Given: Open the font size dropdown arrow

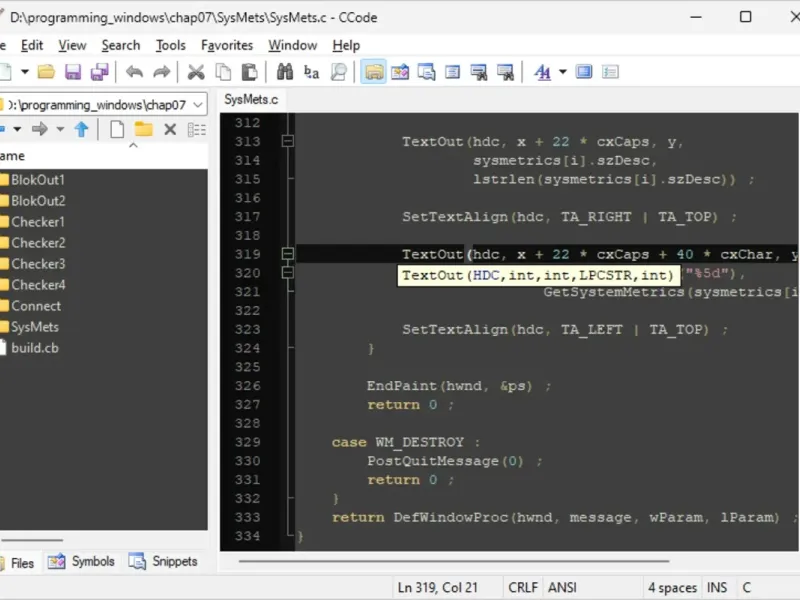Looking at the screenshot, I should tap(563, 72).
